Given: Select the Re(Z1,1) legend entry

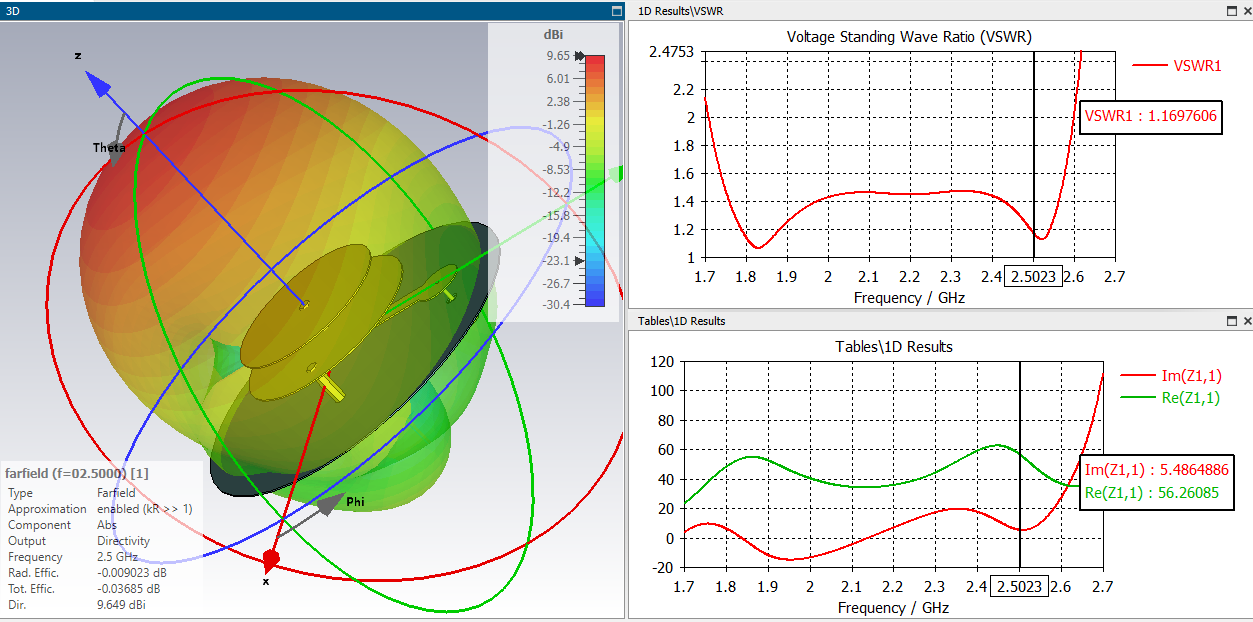Looking at the screenshot, I should (1171, 398).
